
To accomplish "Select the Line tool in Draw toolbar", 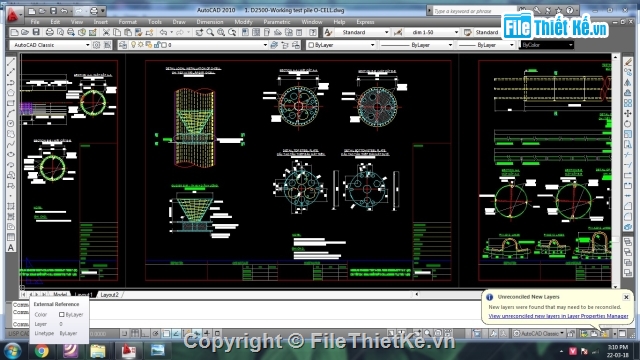I will (x=11, y=62).
